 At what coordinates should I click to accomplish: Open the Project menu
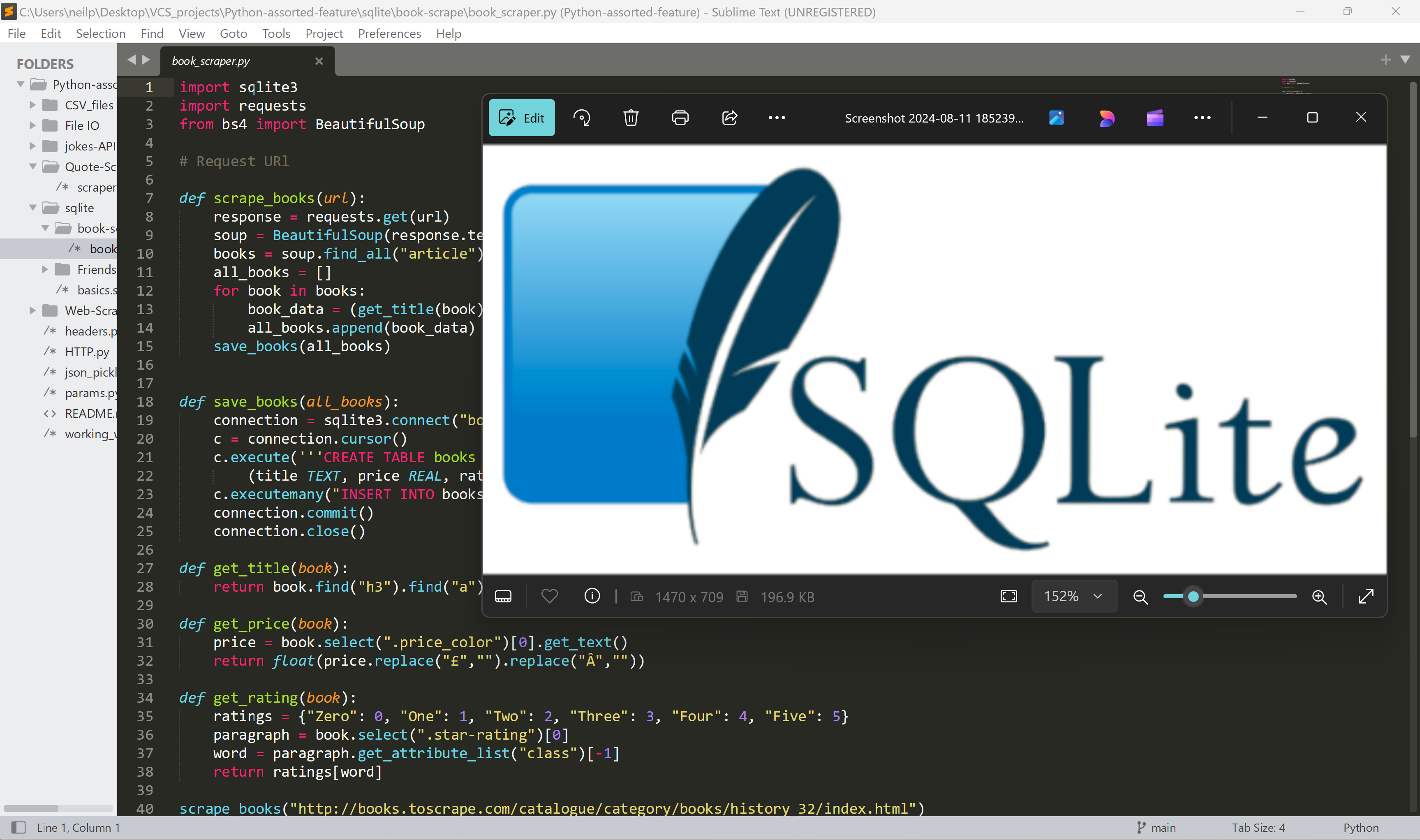324,33
